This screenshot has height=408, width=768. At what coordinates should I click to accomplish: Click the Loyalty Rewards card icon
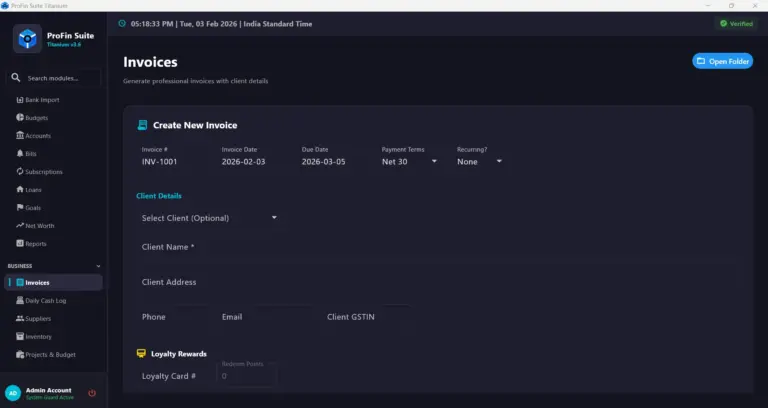pyautogui.click(x=141, y=353)
